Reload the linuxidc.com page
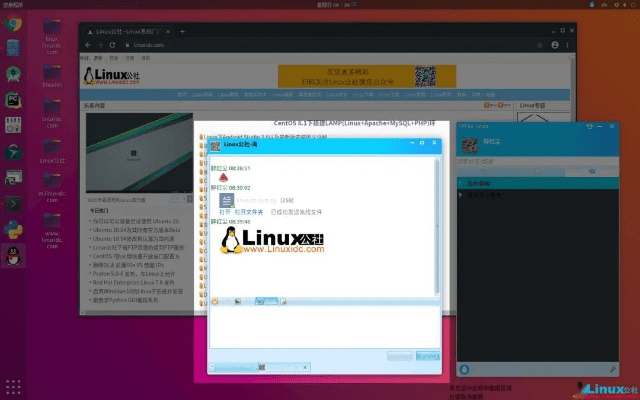 pos(112,45)
